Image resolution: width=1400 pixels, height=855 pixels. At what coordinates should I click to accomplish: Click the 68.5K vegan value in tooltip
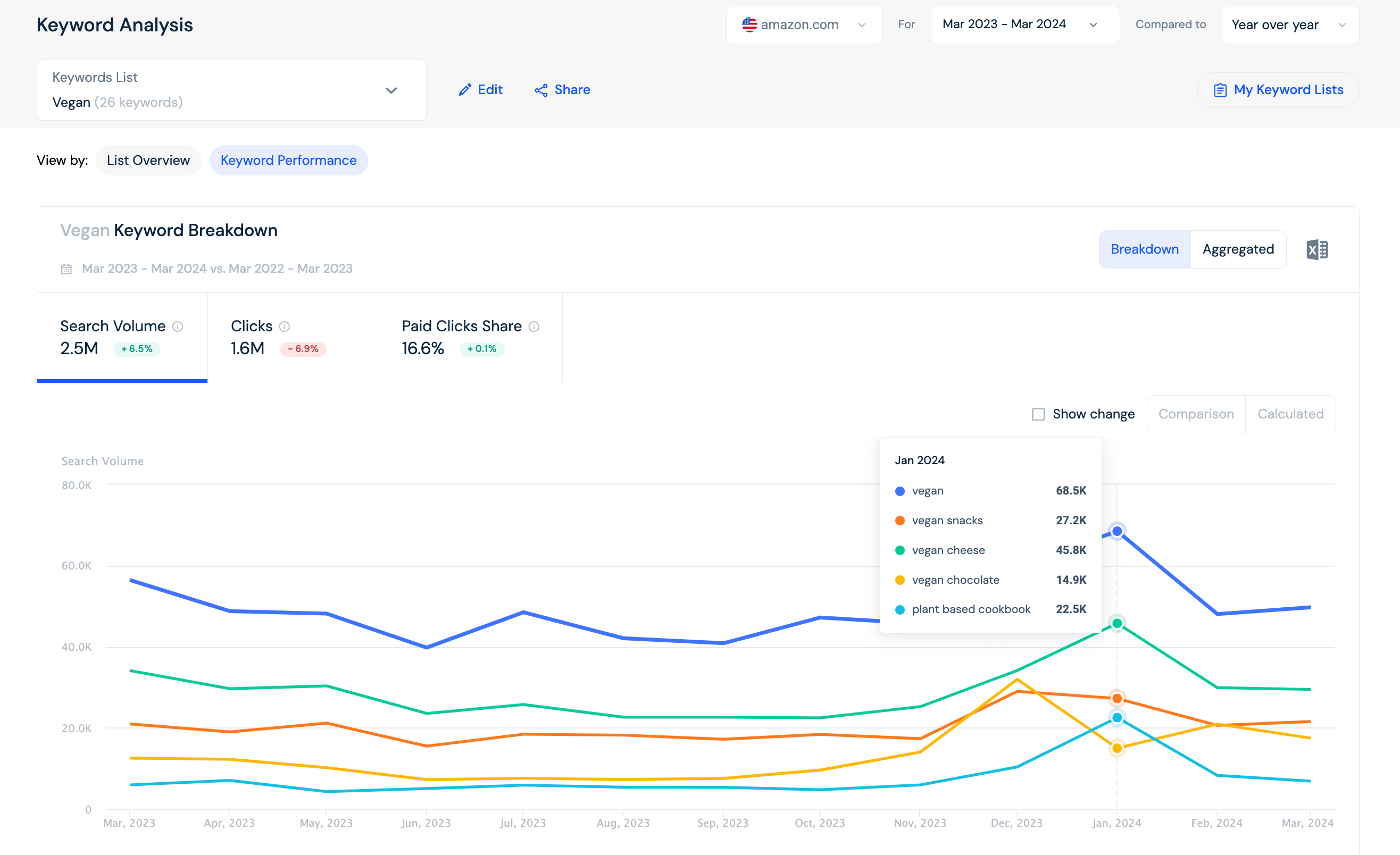click(1071, 490)
